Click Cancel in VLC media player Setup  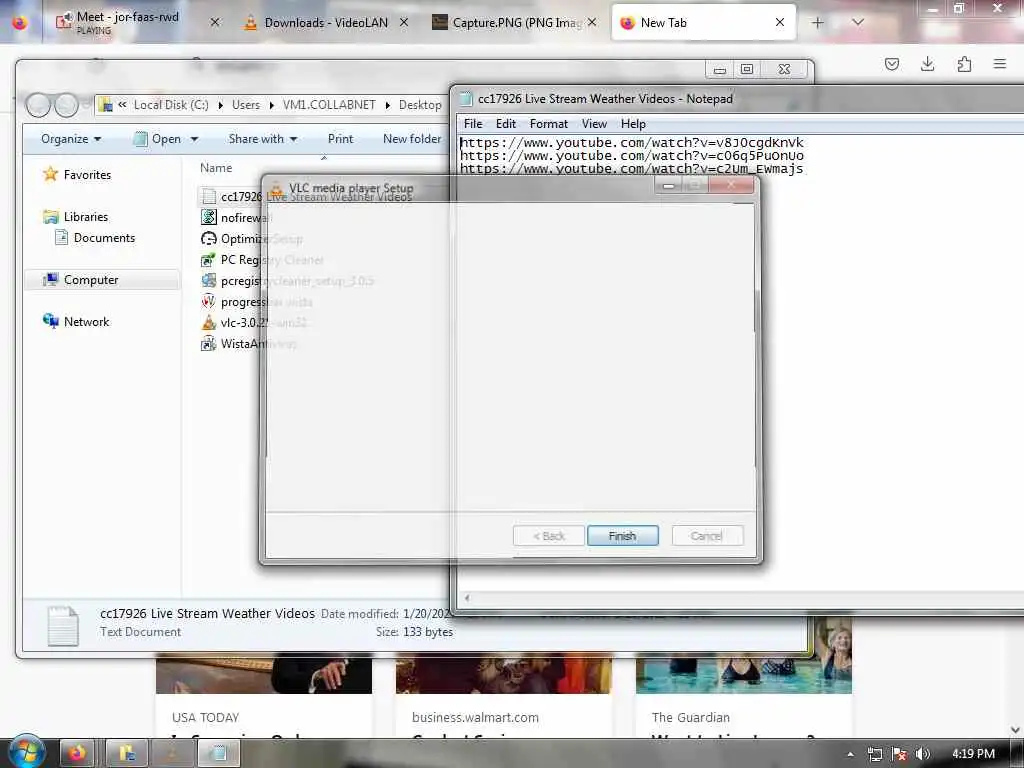pos(707,536)
